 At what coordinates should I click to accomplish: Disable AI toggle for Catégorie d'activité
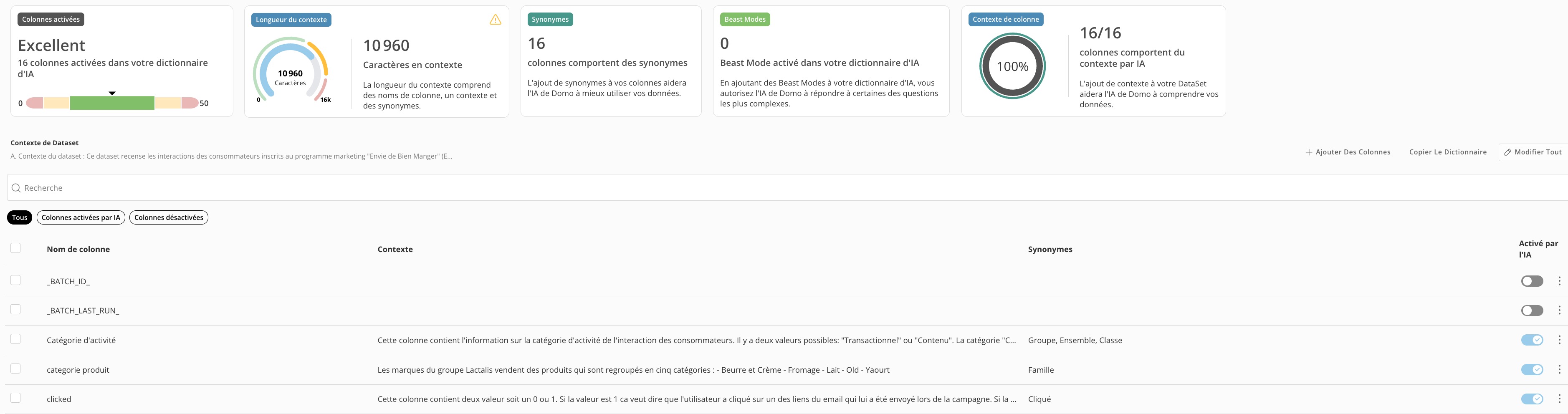click(x=1532, y=340)
